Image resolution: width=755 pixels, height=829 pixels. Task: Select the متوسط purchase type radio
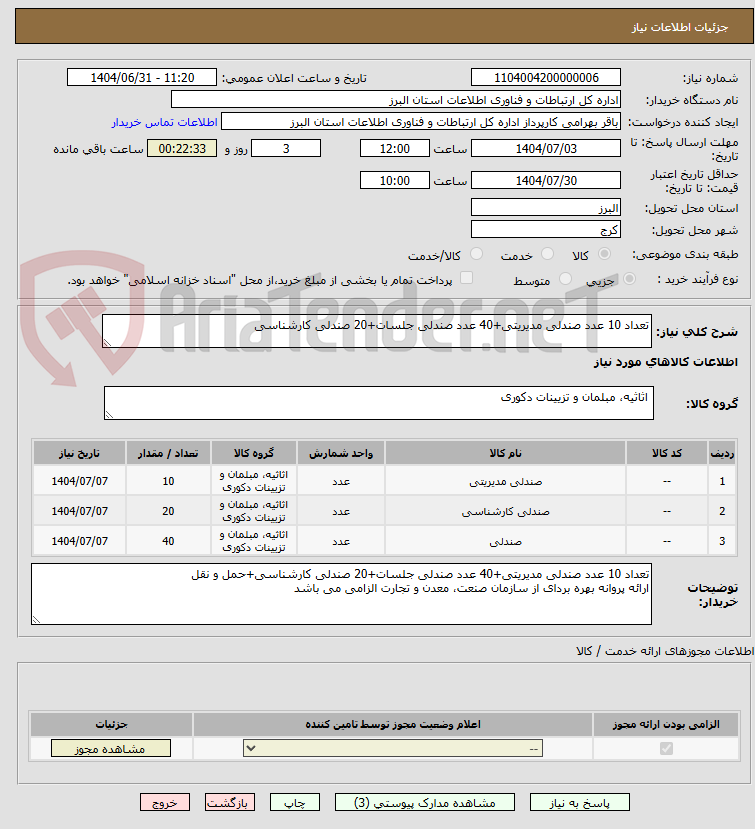coord(565,279)
